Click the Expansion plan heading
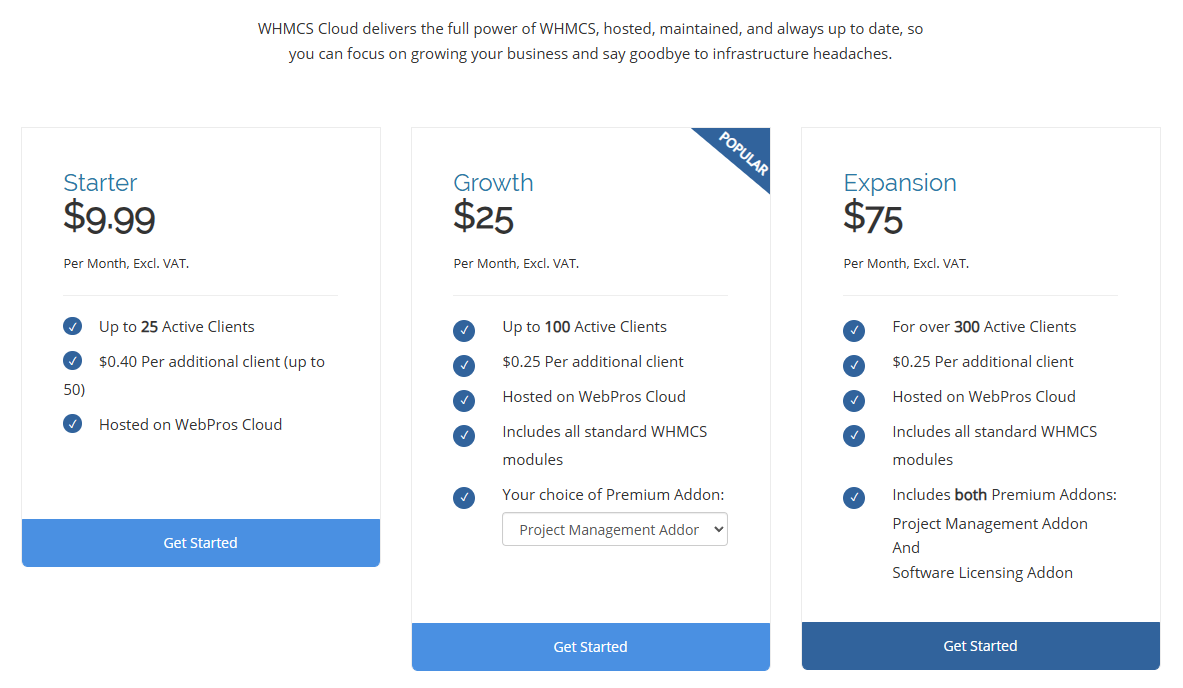 pos(899,183)
